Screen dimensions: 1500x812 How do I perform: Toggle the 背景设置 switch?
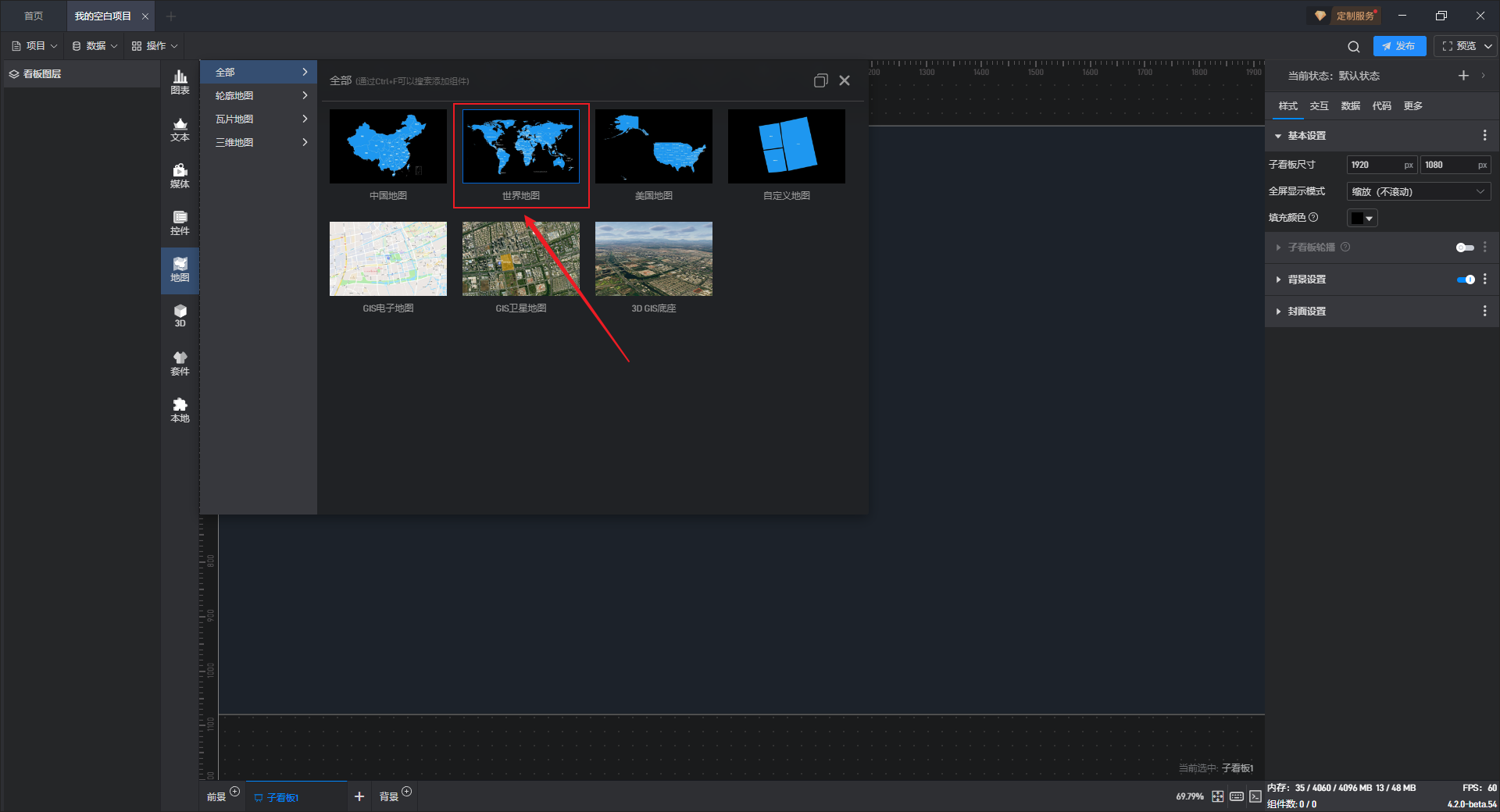point(1465,280)
